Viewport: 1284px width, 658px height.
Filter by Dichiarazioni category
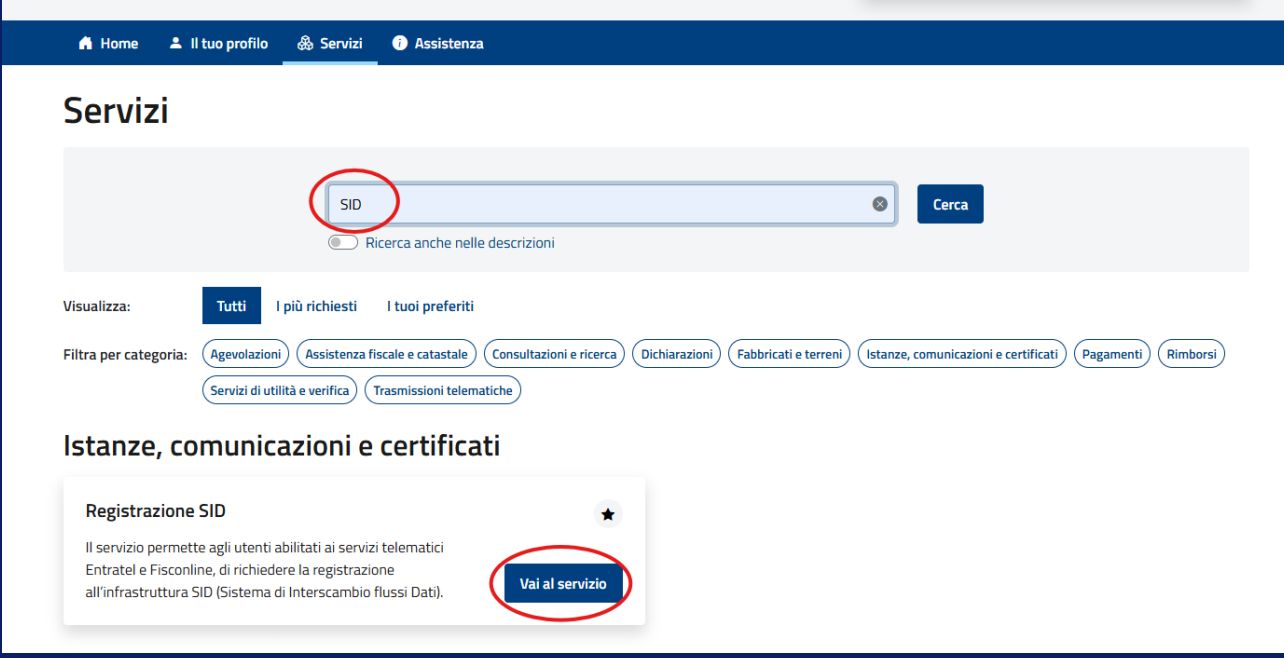tap(676, 354)
